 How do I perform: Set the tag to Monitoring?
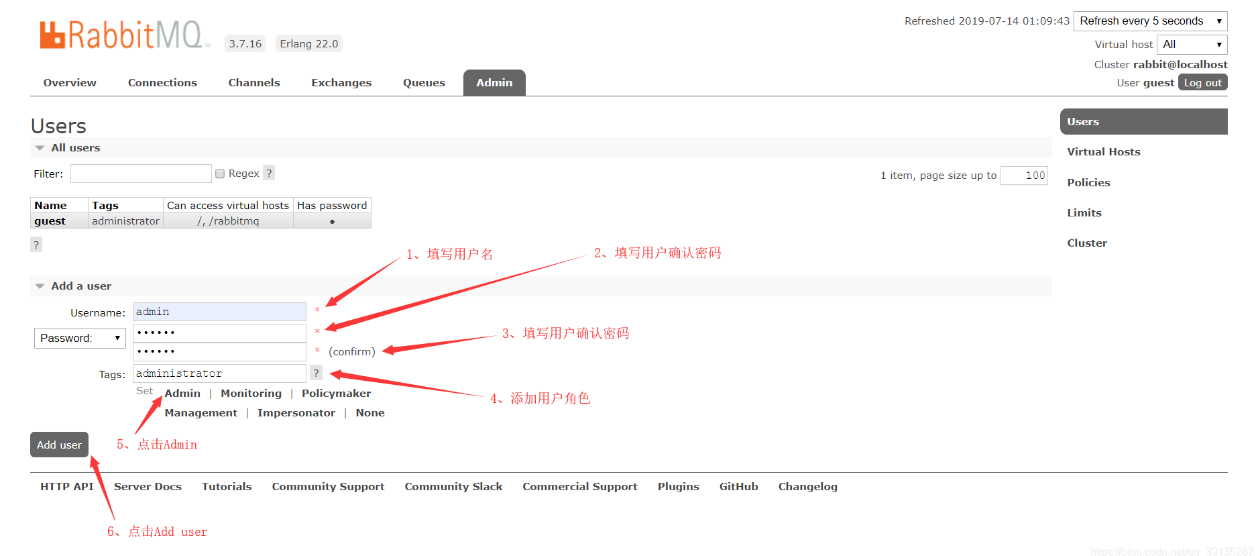[251, 394]
